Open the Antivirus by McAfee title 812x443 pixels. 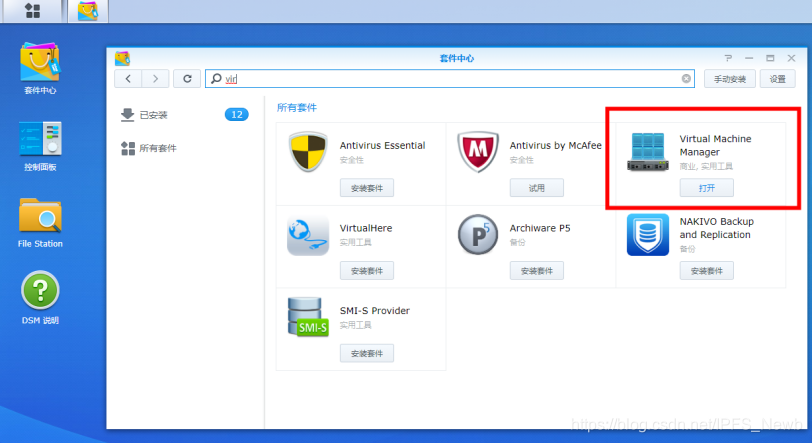click(556, 146)
